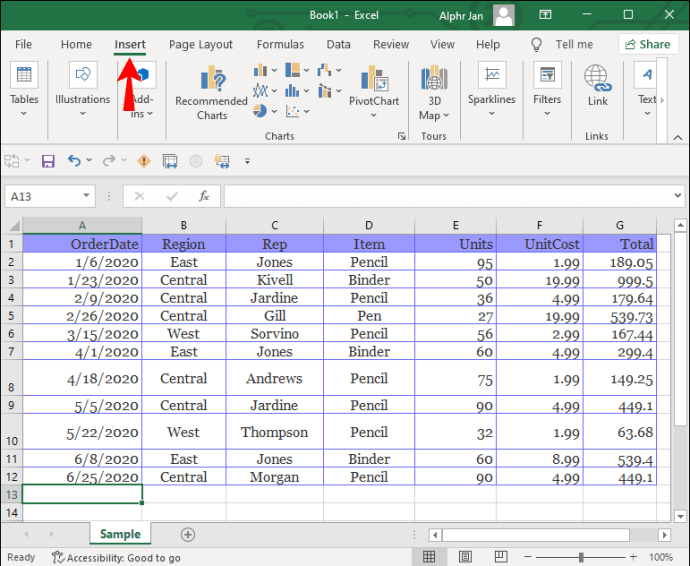Open the Name Box dropdown arrow
The image size is (690, 566).
point(87,196)
